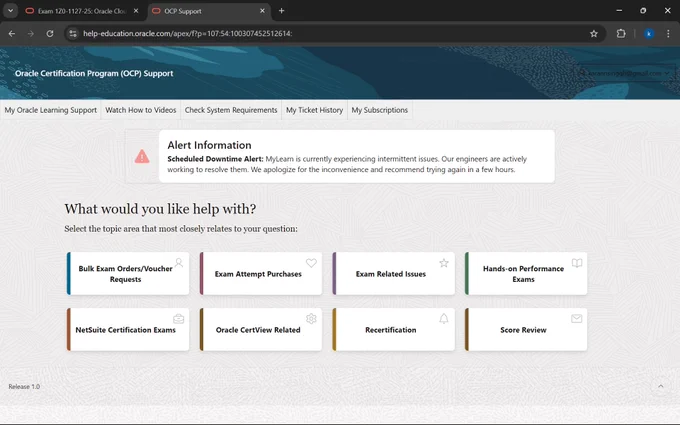Click envelope icon on Score Review card
Screen dimensions: 680x425
pyautogui.click(x=576, y=319)
